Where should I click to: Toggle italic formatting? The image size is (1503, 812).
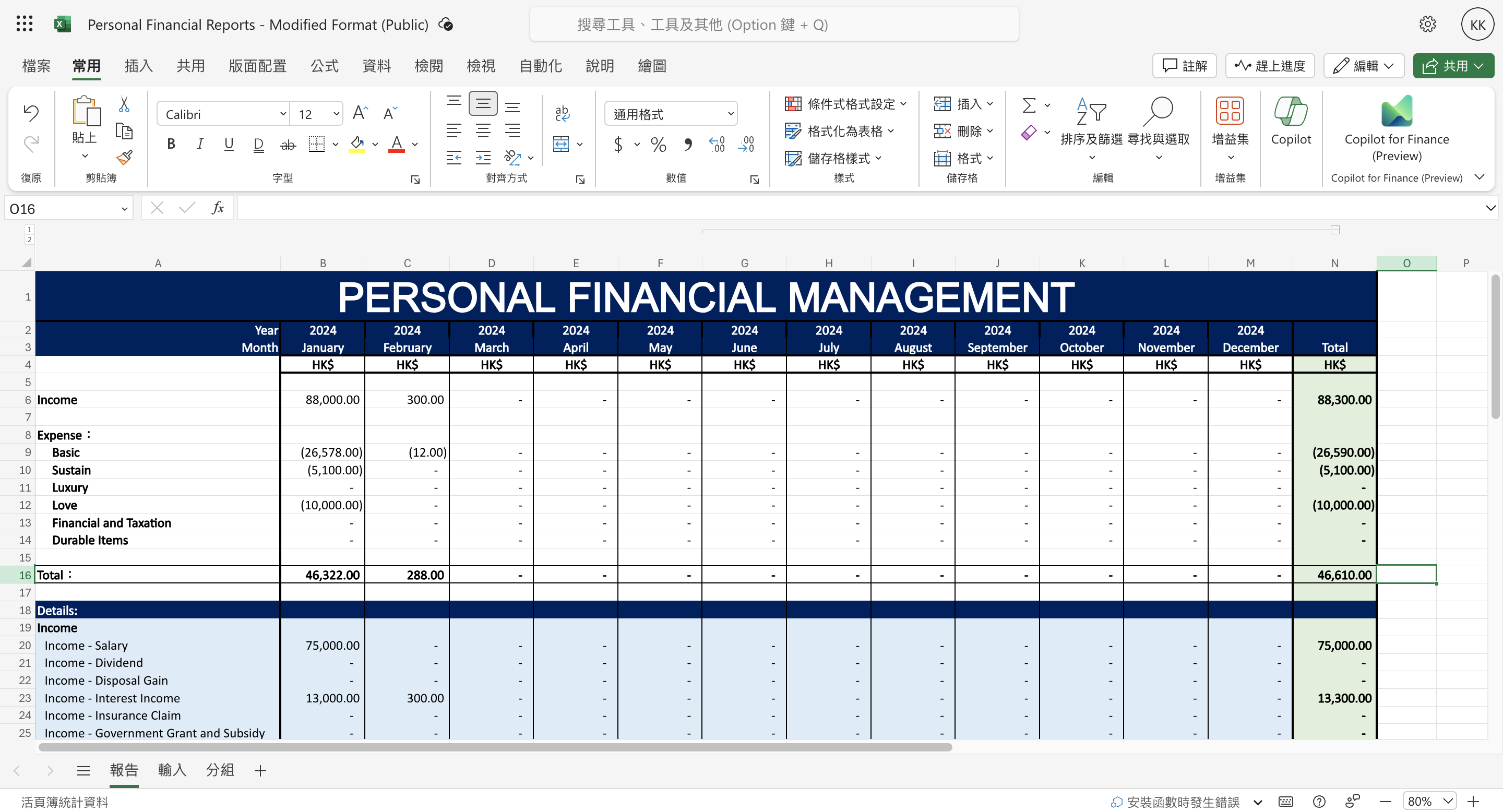pos(199,144)
